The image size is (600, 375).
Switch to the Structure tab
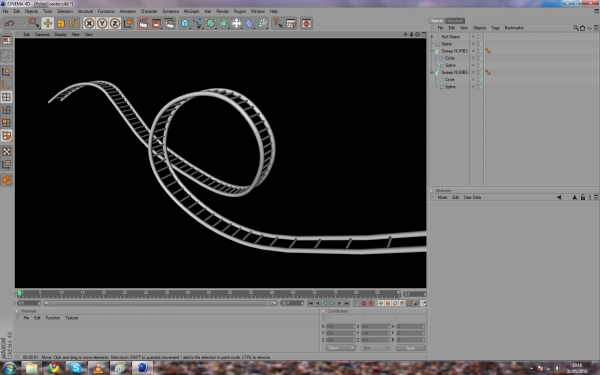[455, 21]
